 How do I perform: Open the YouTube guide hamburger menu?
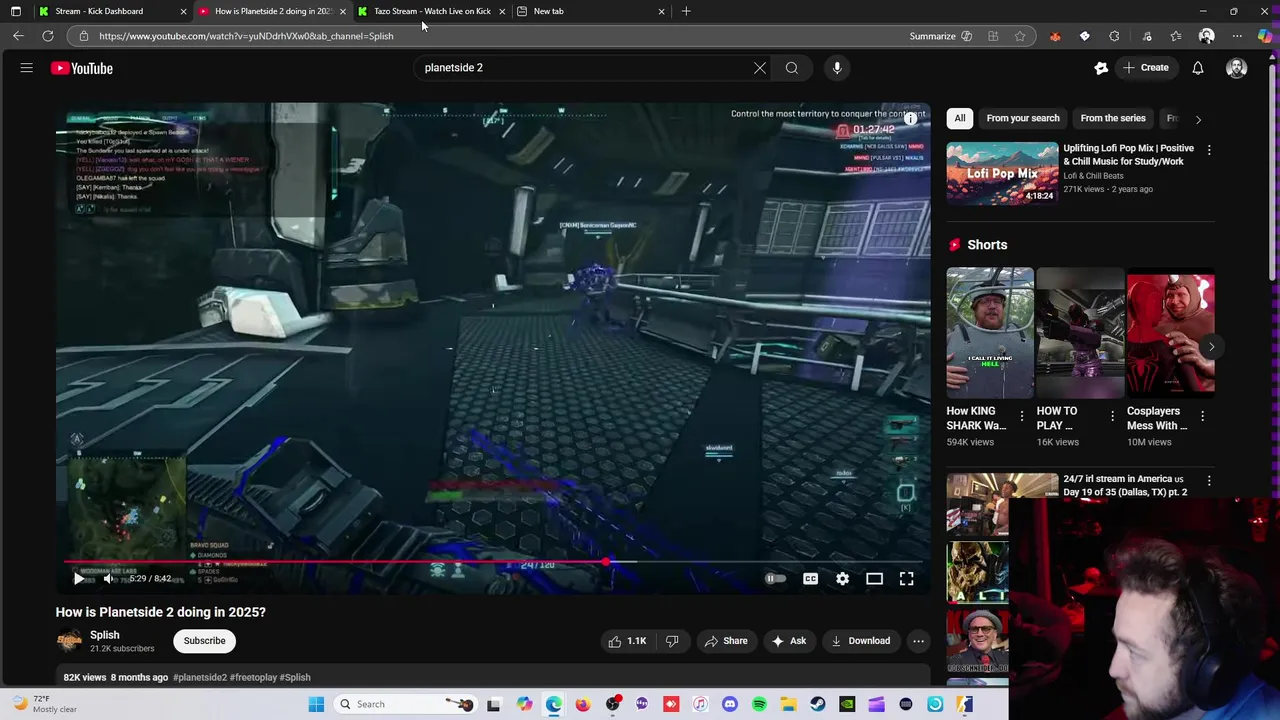[x=27, y=68]
